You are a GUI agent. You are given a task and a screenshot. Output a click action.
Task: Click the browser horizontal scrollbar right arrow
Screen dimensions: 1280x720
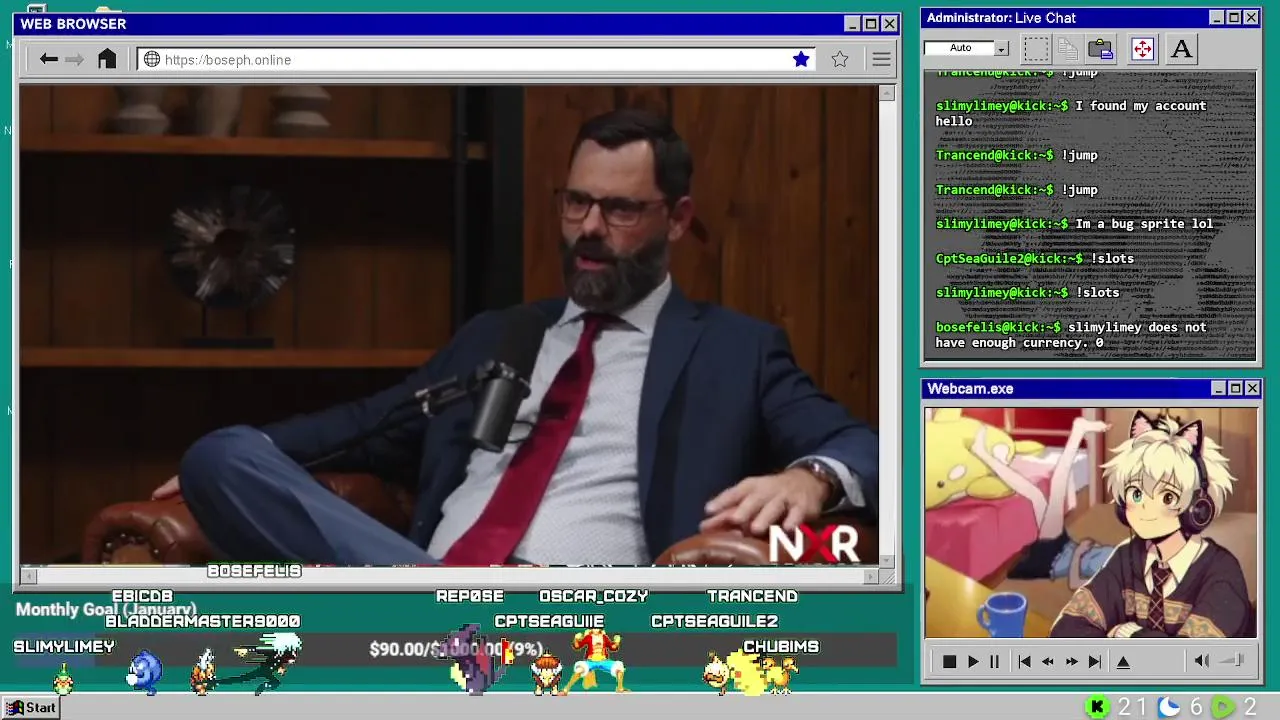[x=871, y=576]
